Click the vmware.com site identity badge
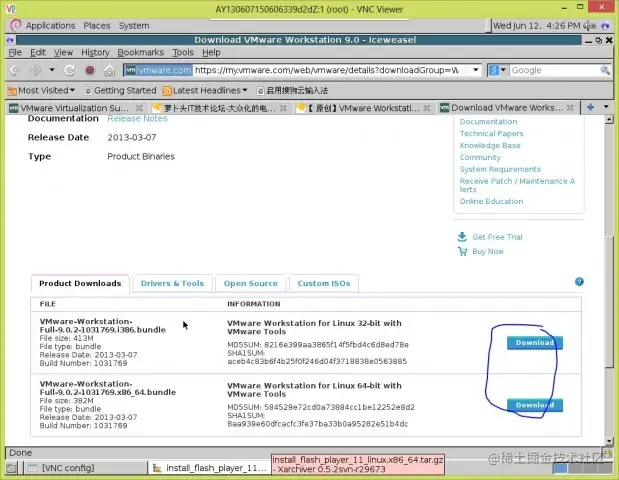Image resolution: width=619 pixels, height=480 pixels. pyautogui.click(x=158, y=70)
